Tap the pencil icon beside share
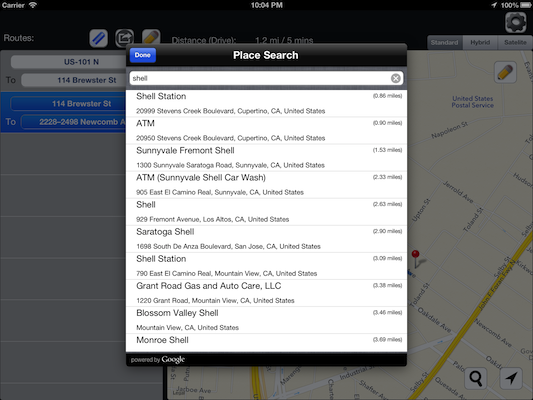The image size is (533, 400). coord(151,36)
